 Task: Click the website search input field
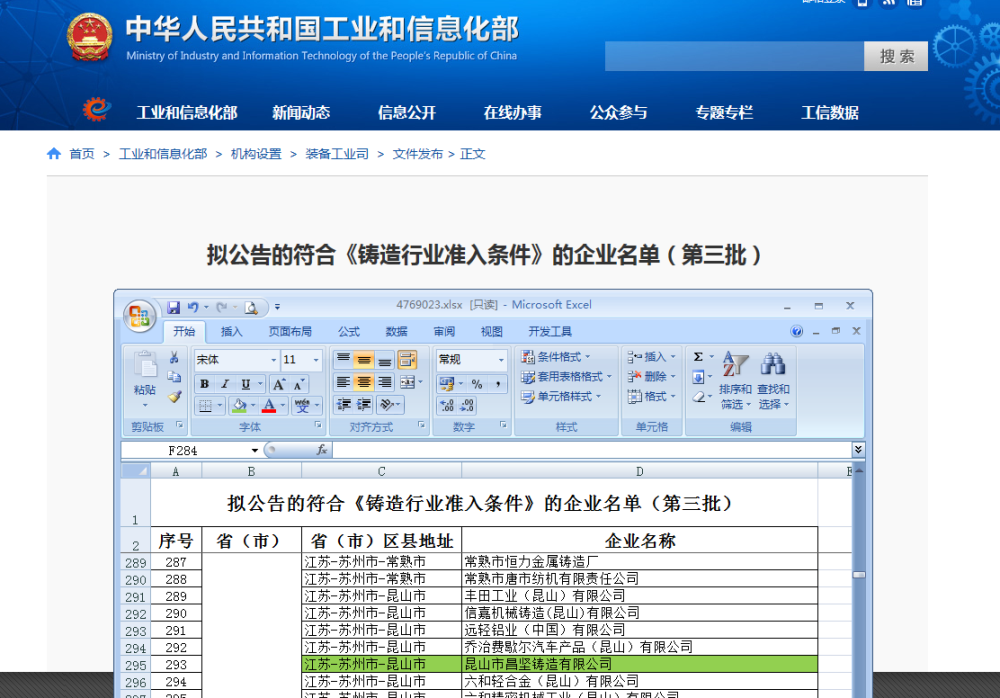pyautogui.click(x=734, y=56)
